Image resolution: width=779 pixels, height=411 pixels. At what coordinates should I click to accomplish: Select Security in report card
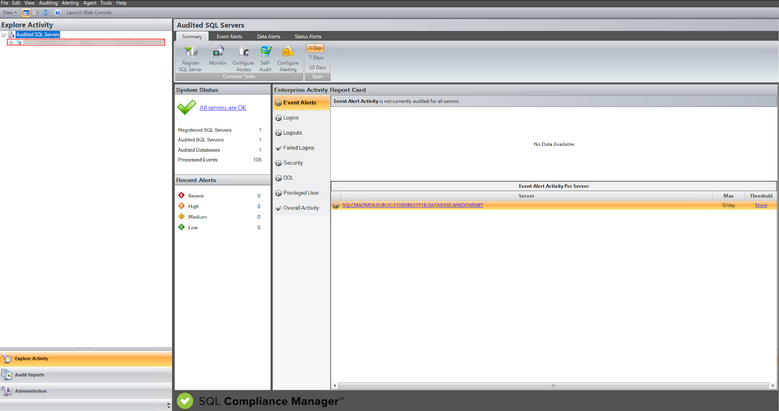301,163
